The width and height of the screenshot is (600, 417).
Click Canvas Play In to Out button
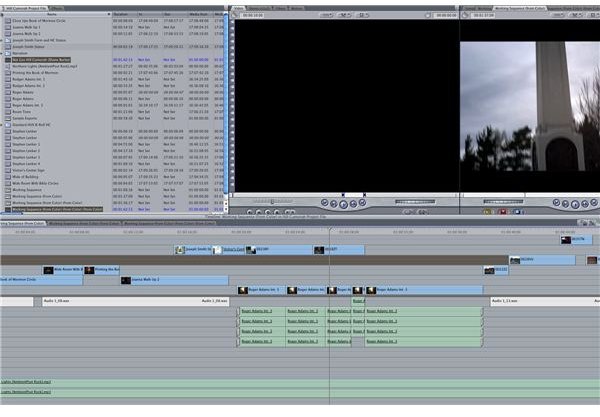tap(566, 204)
